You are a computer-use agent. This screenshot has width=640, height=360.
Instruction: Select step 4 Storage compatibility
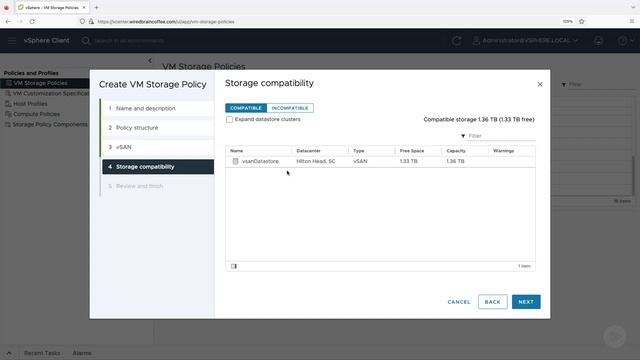(158, 167)
